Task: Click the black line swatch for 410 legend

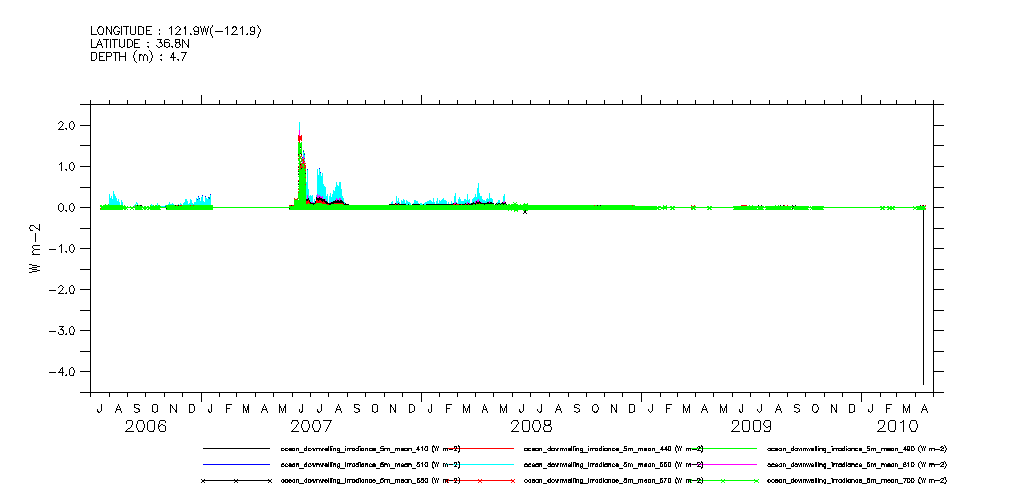Action: pos(237,449)
